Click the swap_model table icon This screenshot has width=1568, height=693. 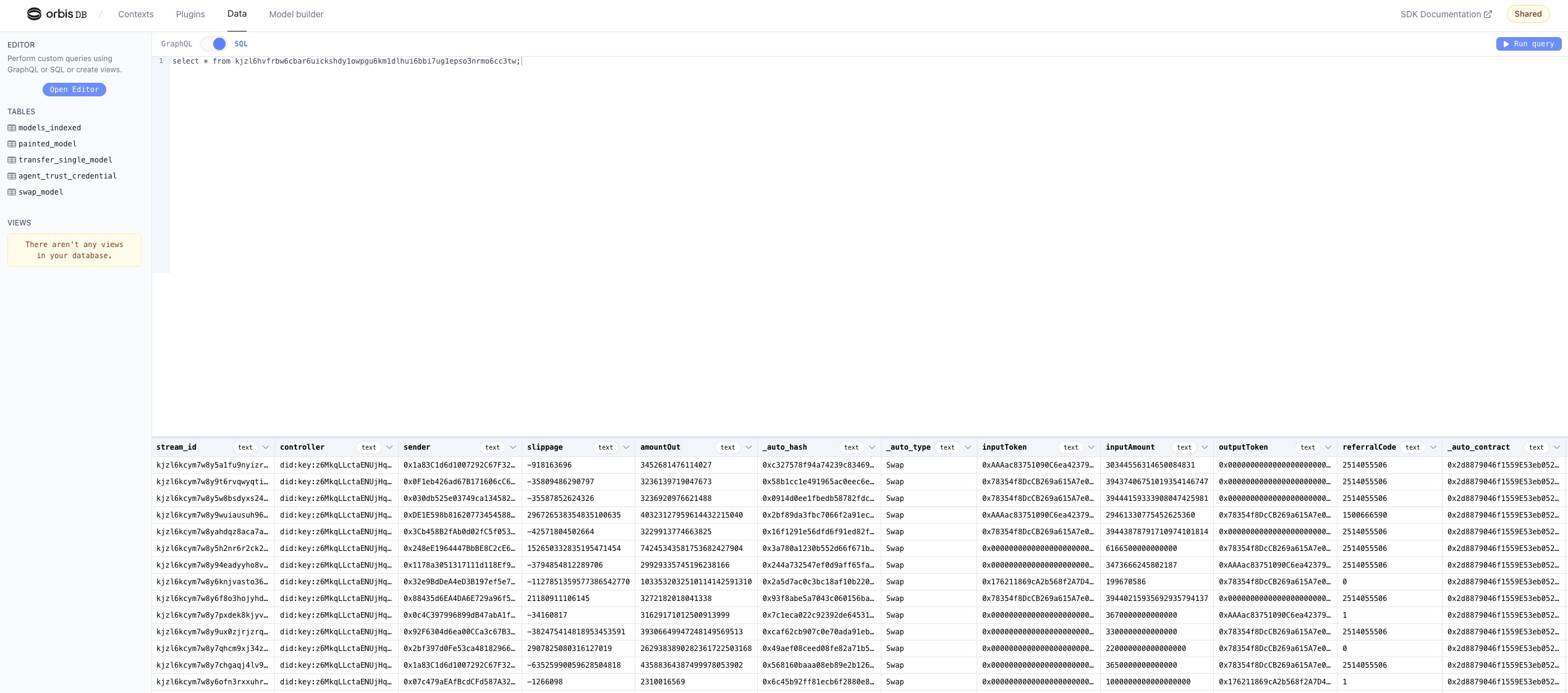coord(12,191)
